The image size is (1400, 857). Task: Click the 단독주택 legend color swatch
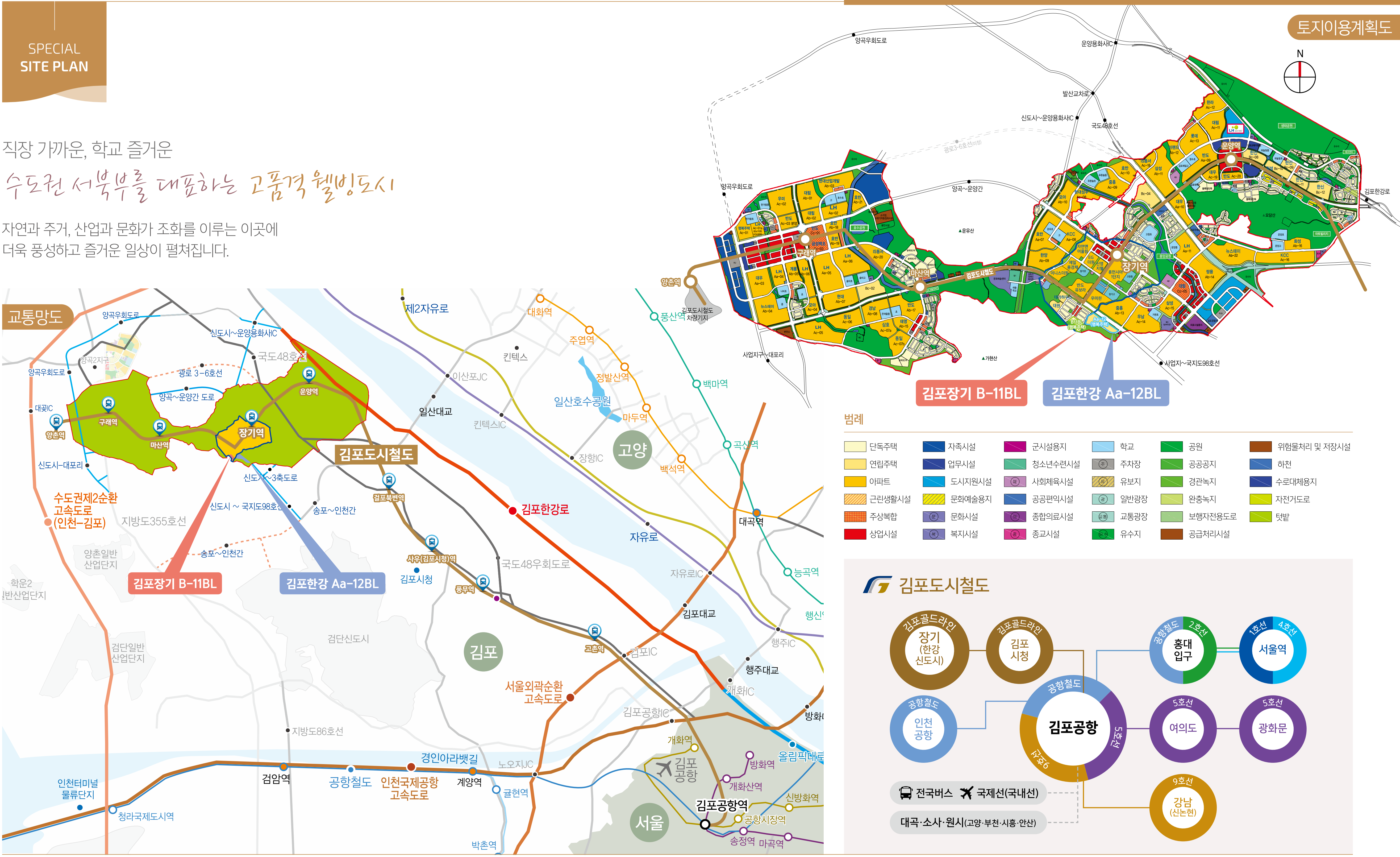(855, 447)
